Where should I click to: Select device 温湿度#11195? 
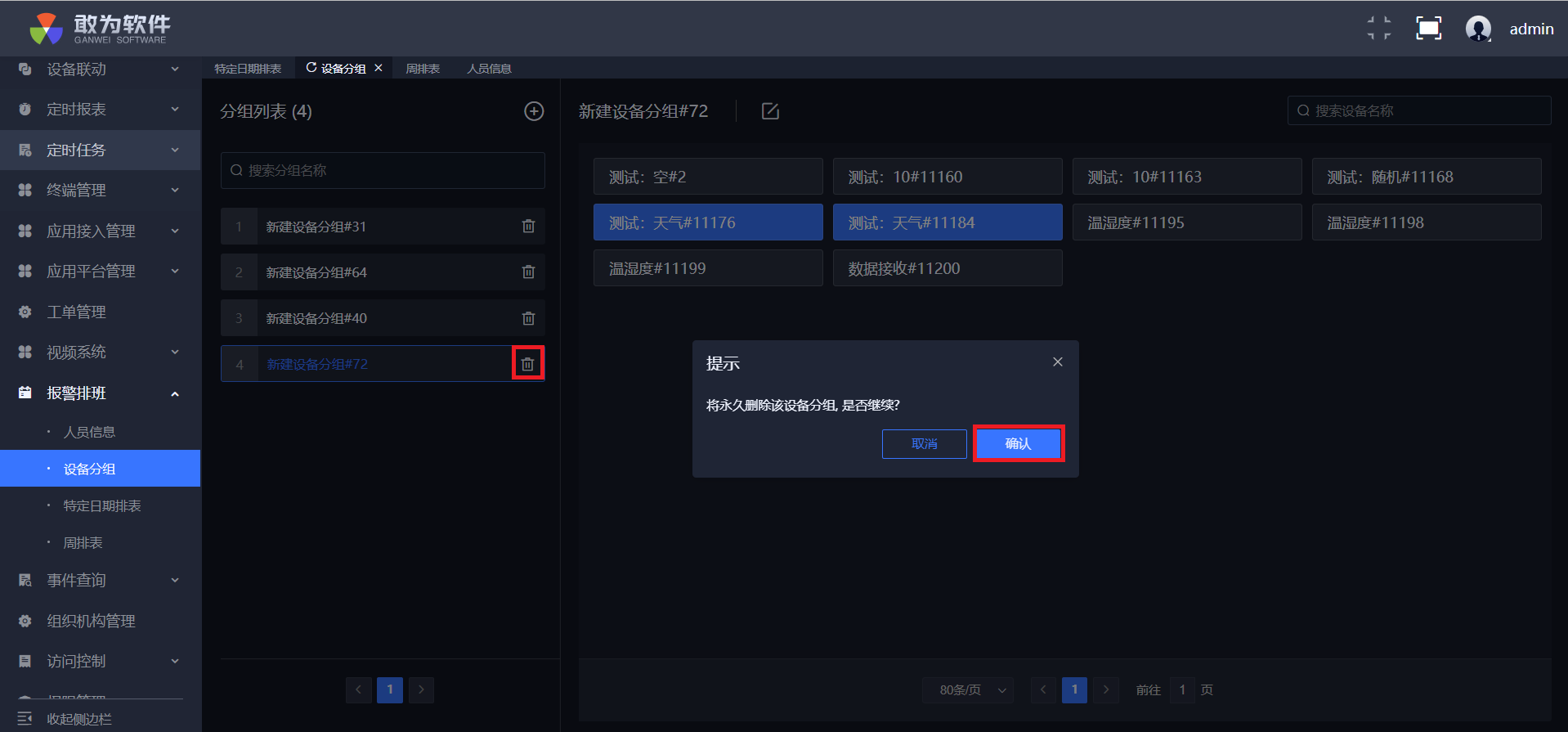tap(1187, 222)
